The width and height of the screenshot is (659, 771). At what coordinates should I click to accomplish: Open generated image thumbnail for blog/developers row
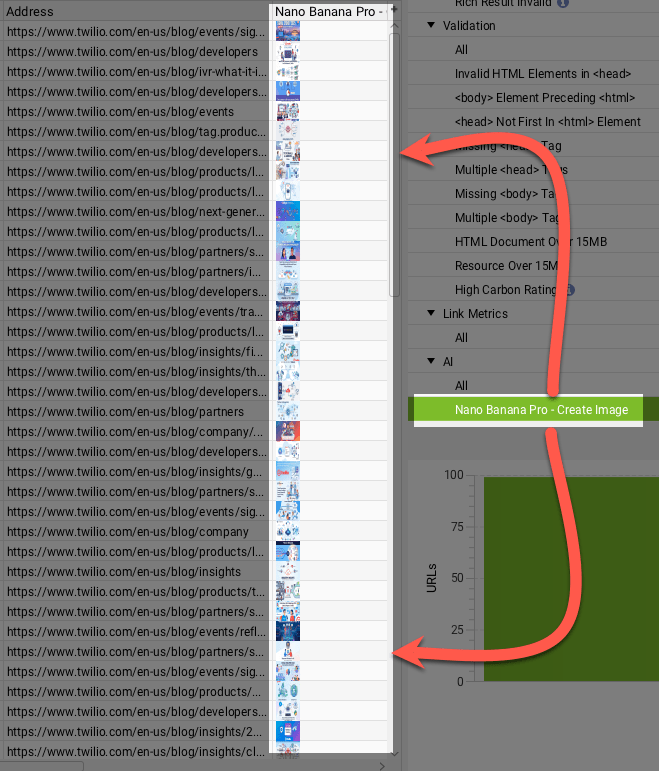point(288,52)
